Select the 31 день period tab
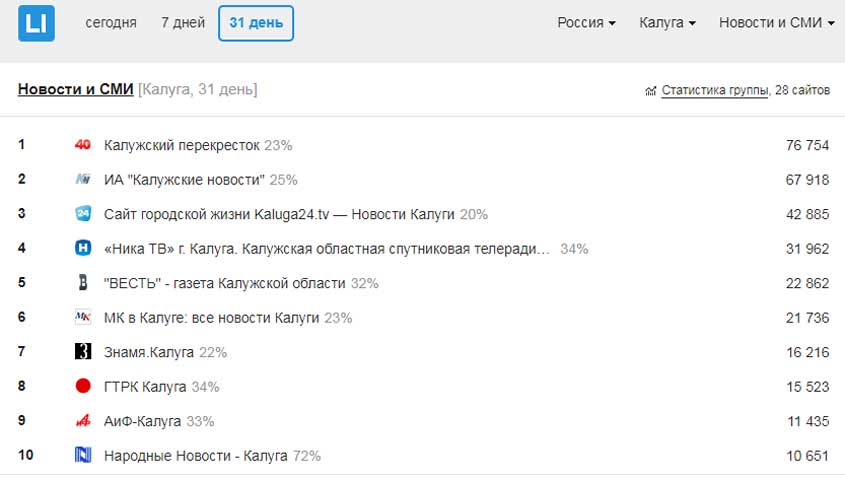This screenshot has height=479, width=845. pos(256,23)
